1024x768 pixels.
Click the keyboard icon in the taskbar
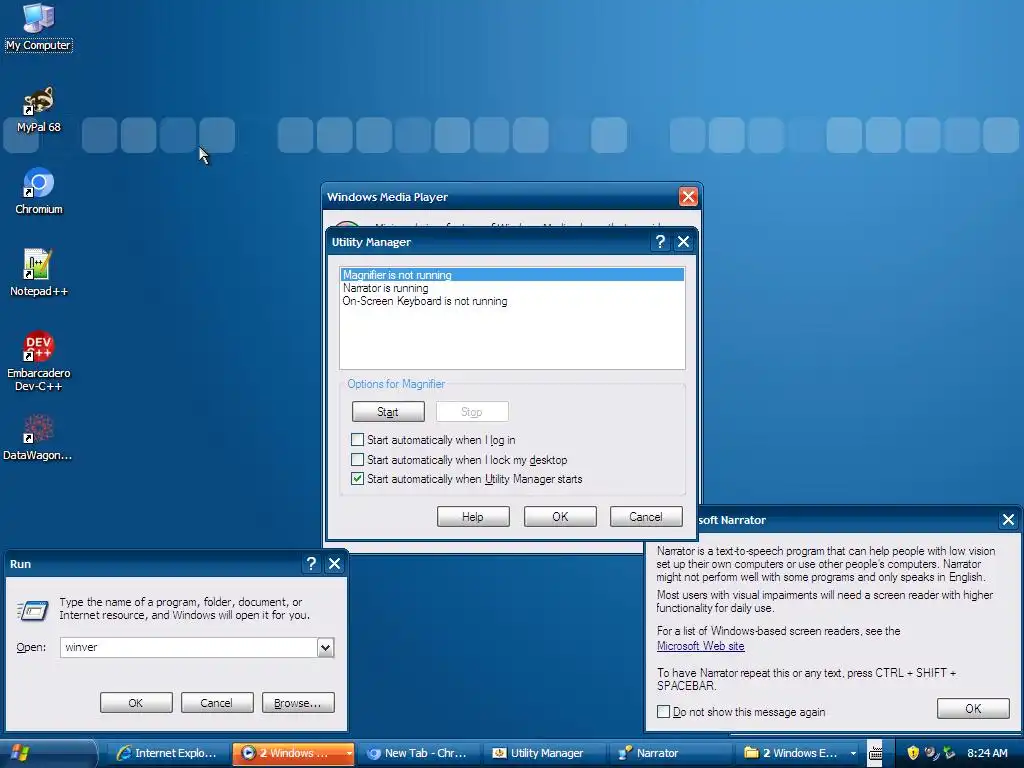tap(875, 753)
